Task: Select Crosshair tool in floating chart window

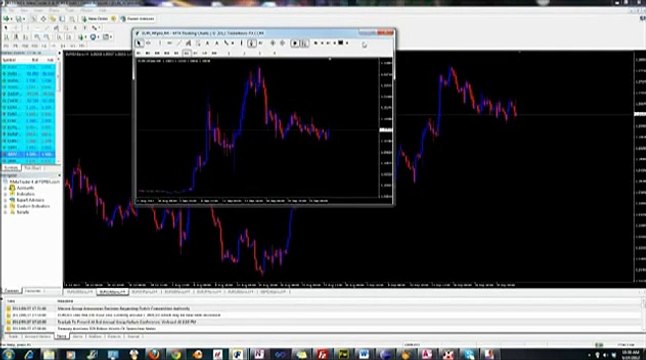Action: point(148,43)
